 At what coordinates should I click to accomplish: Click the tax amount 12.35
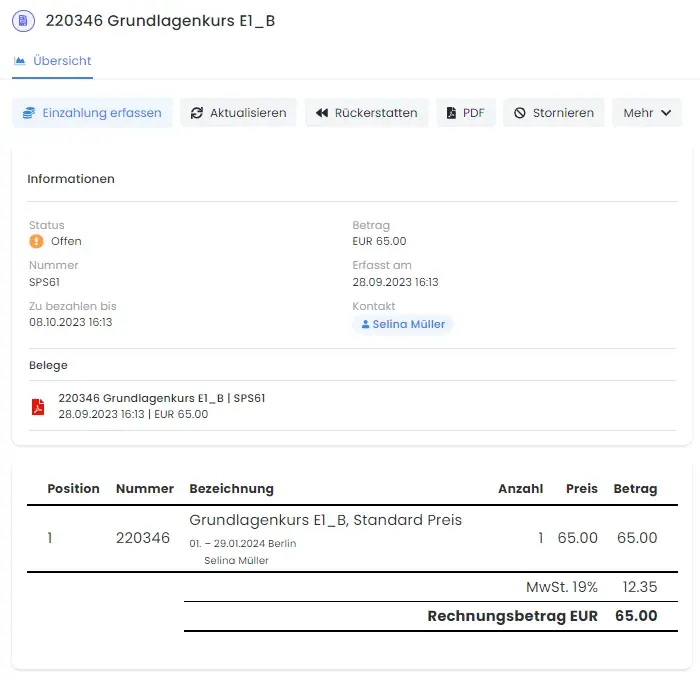tap(640, 587)
